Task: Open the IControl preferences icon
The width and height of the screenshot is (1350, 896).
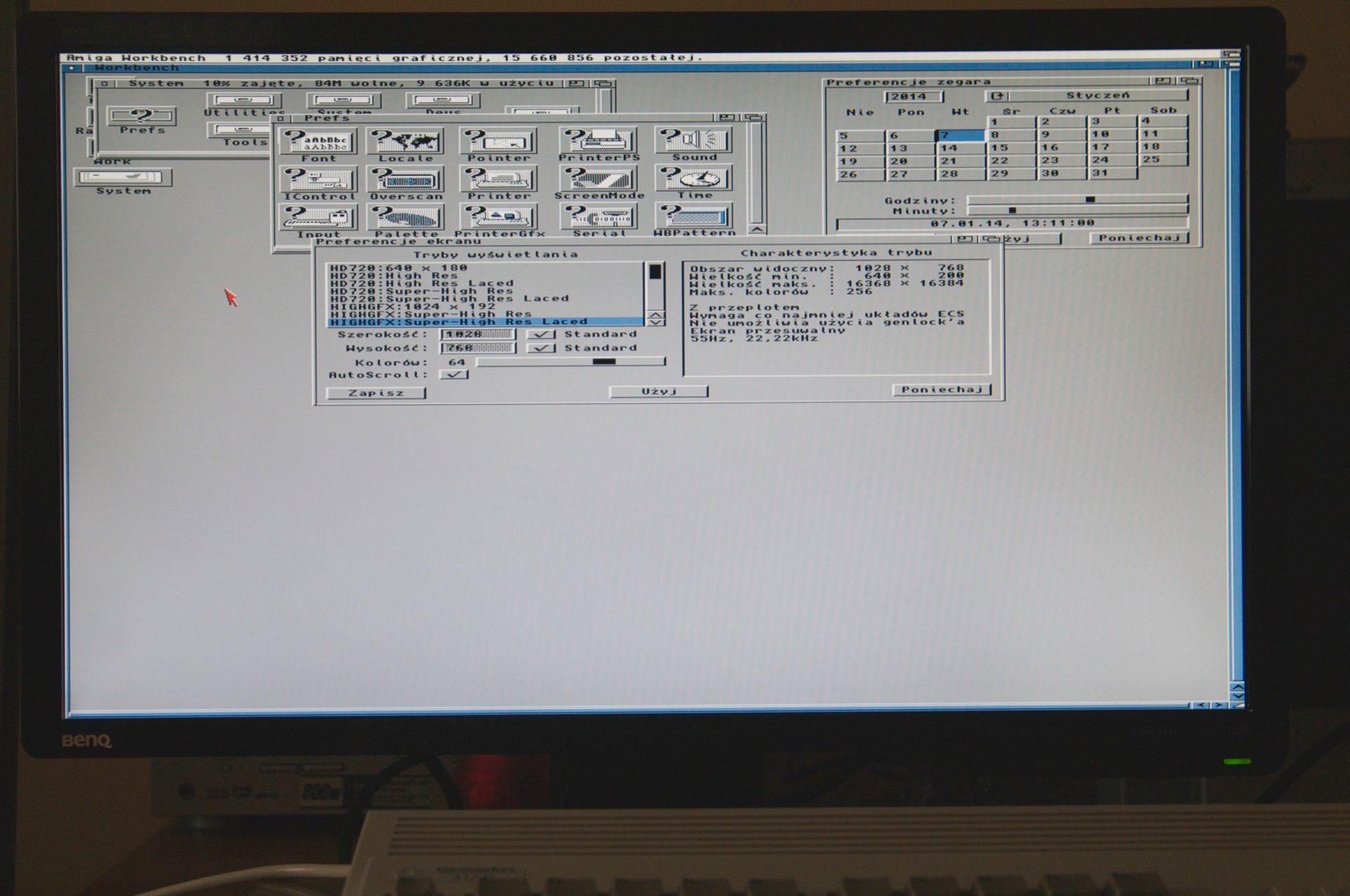Action: [319, 183]
